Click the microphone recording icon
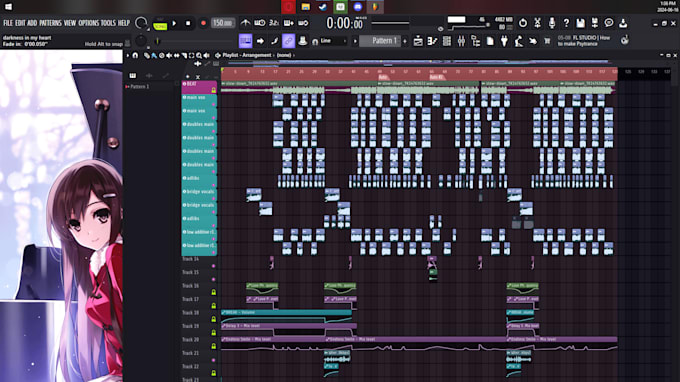680x382 pixels. click(552, 23)
